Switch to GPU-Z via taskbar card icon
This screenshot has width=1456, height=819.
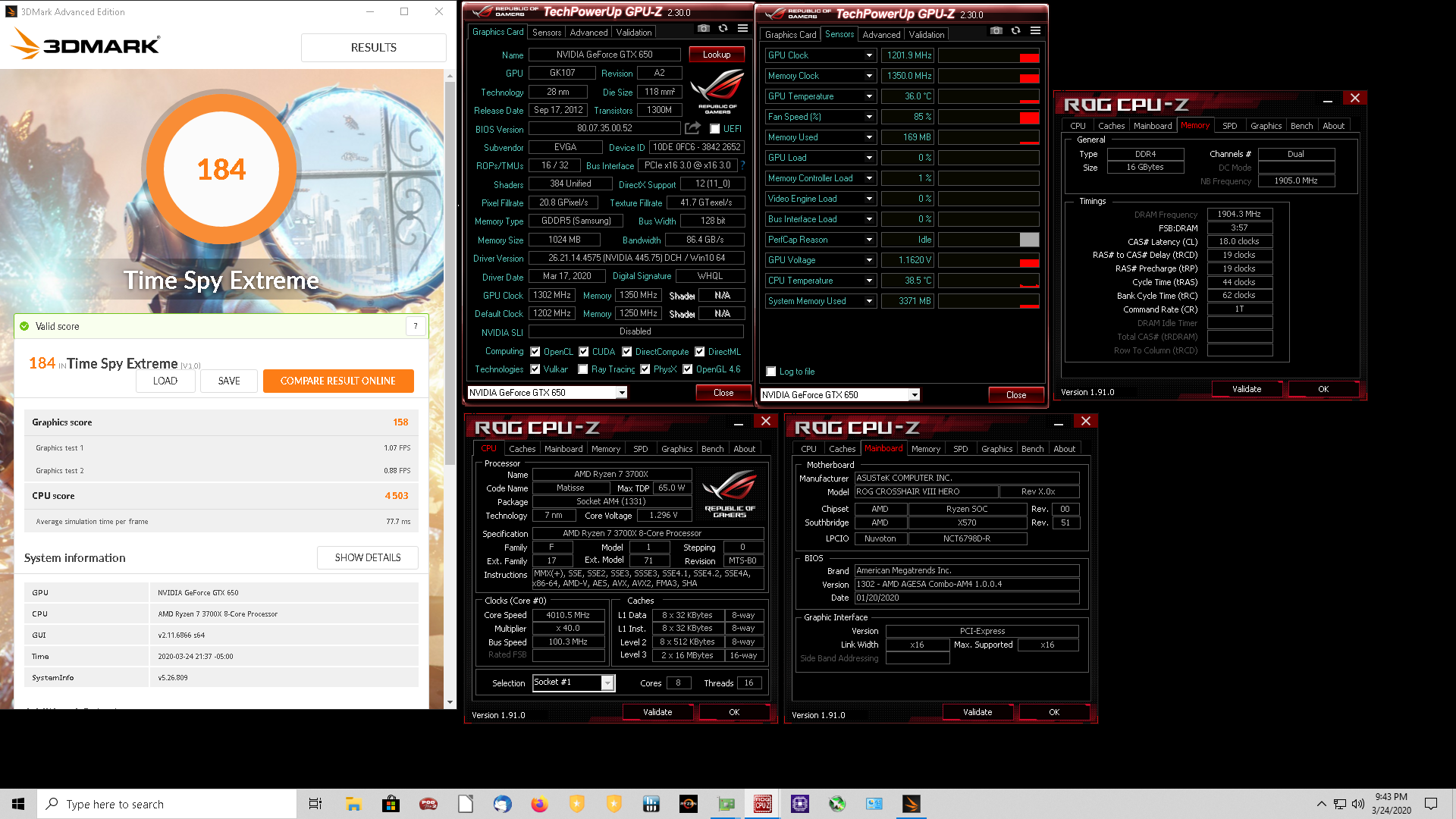[x=726, y=804]
